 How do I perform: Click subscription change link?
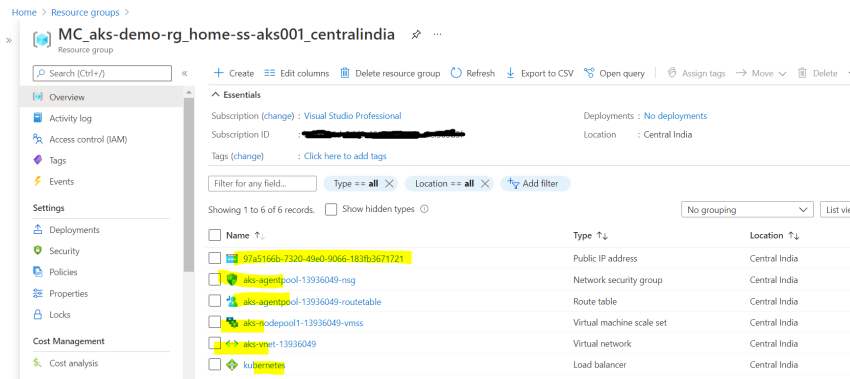click(277, 115)
